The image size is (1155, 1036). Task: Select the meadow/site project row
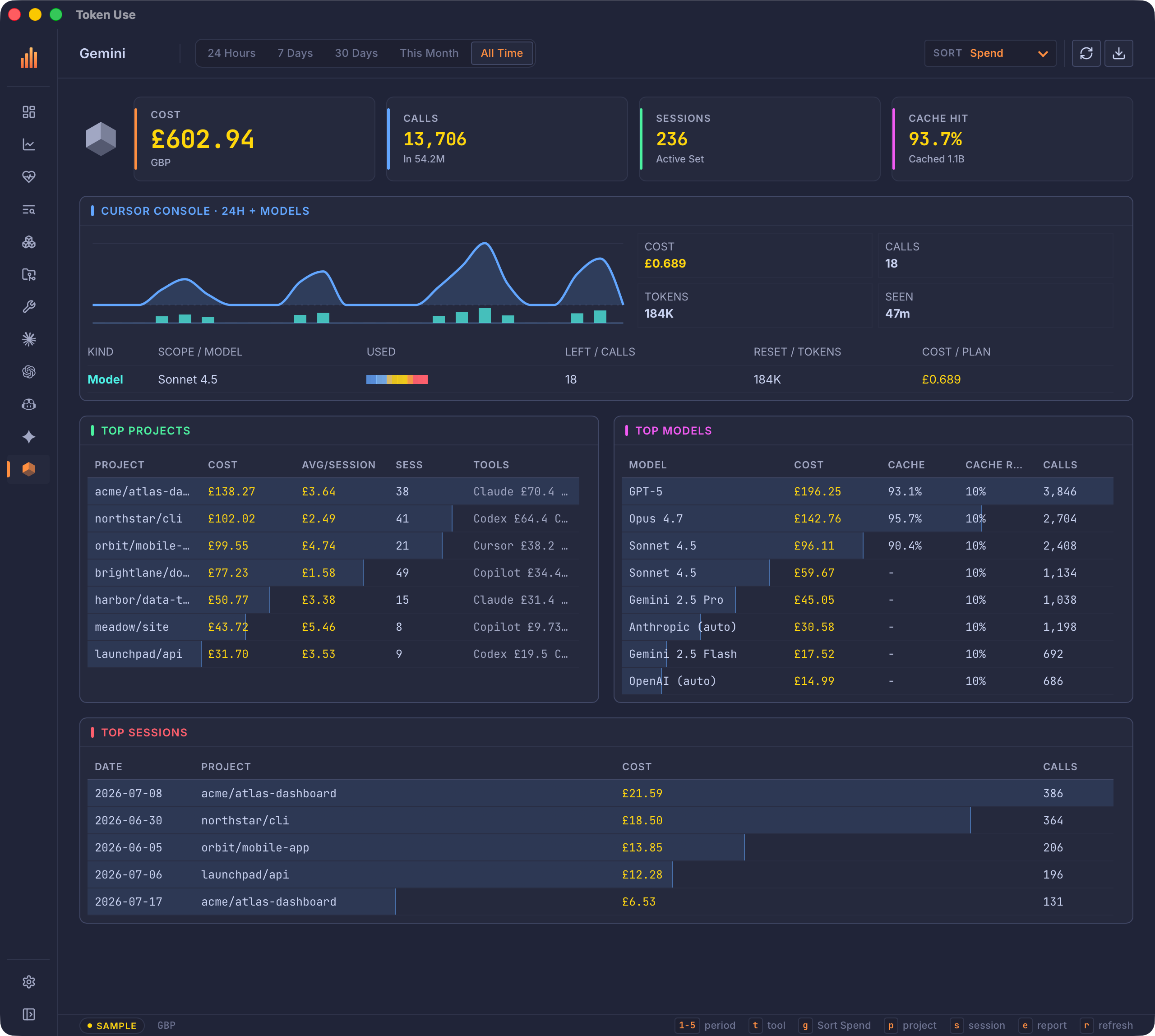[x=333, y=627]
